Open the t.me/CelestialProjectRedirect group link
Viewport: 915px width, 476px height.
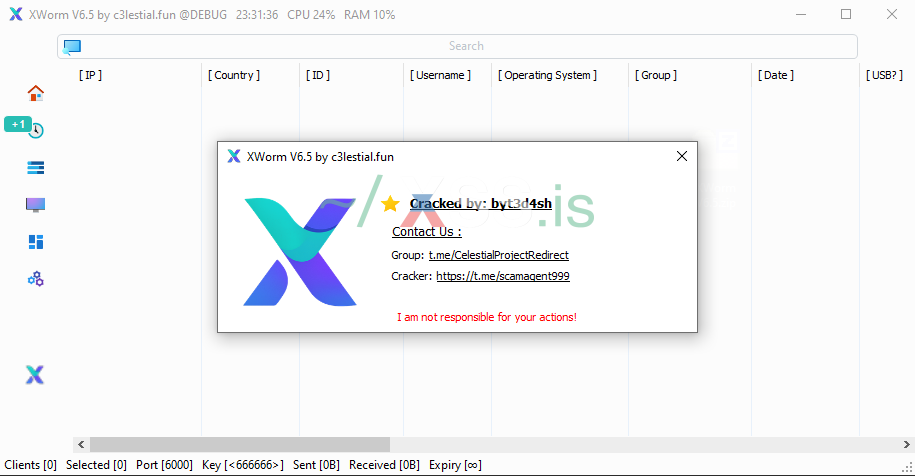pos(498,255)
